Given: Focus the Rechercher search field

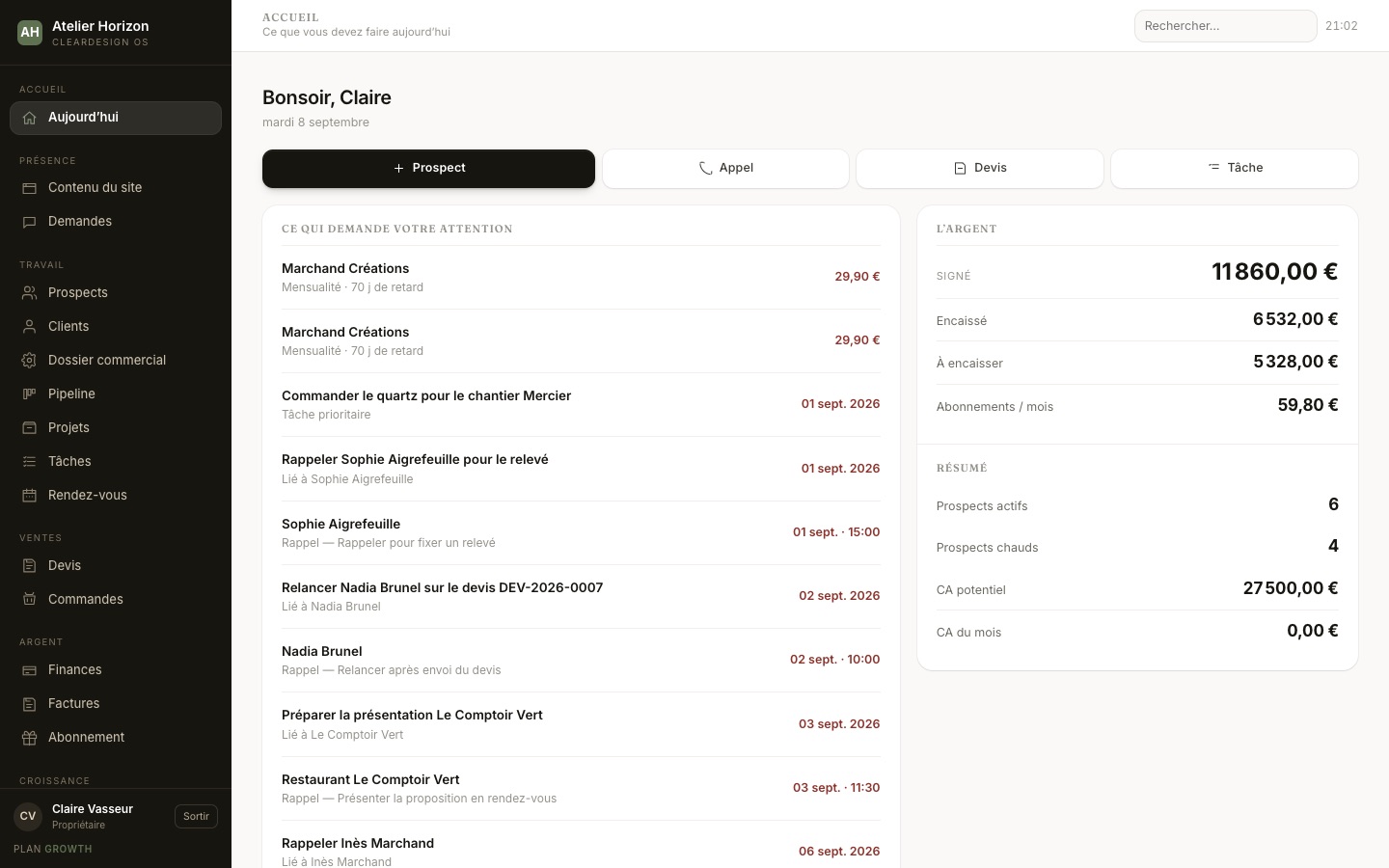Looking at the screenshot, I should [x=1225, y=26].
